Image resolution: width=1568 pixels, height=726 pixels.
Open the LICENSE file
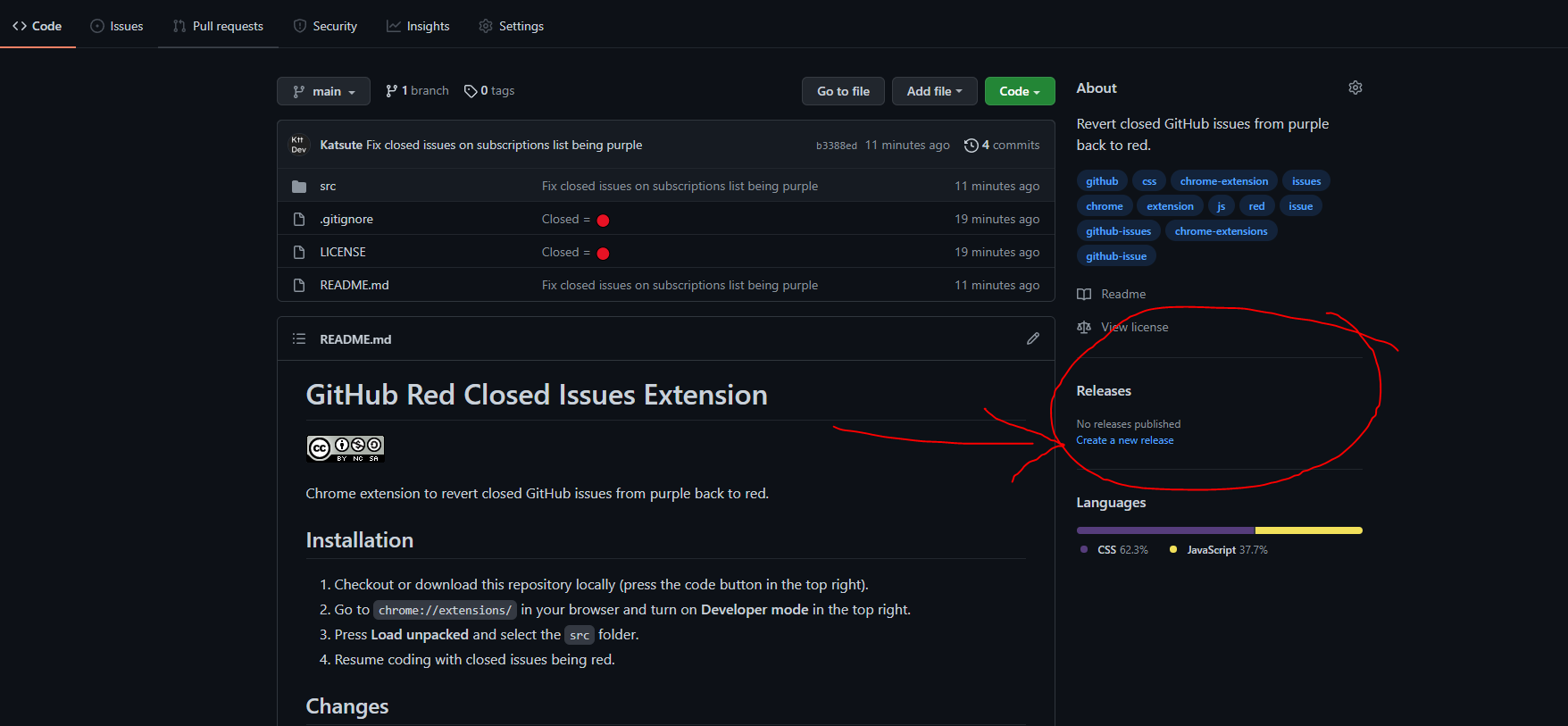(343, 252)
